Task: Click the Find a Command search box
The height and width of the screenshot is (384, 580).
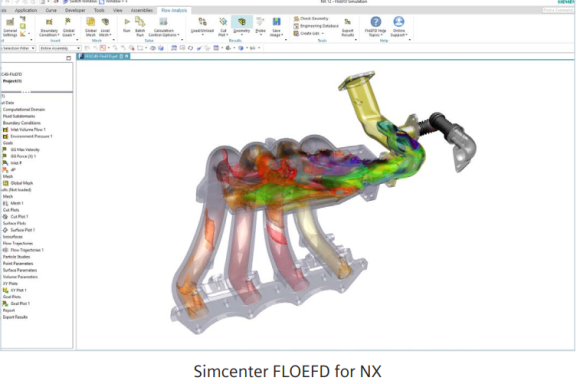Action: 558,10
